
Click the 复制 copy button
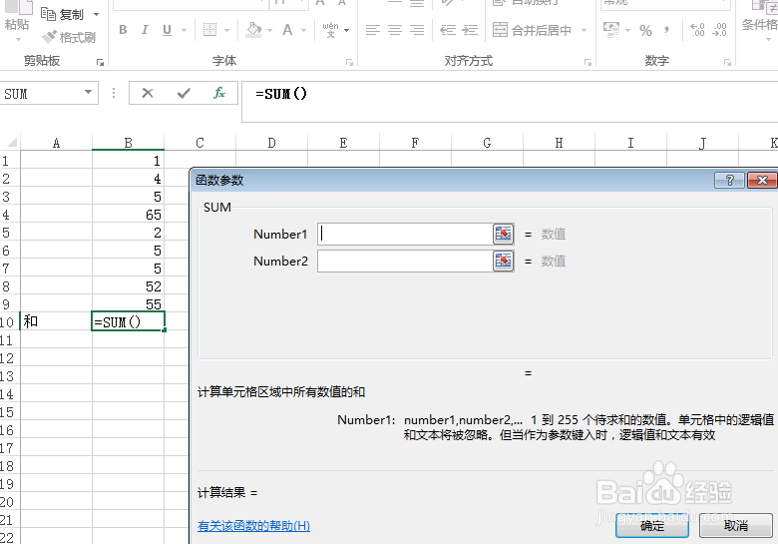click(62, 14)
